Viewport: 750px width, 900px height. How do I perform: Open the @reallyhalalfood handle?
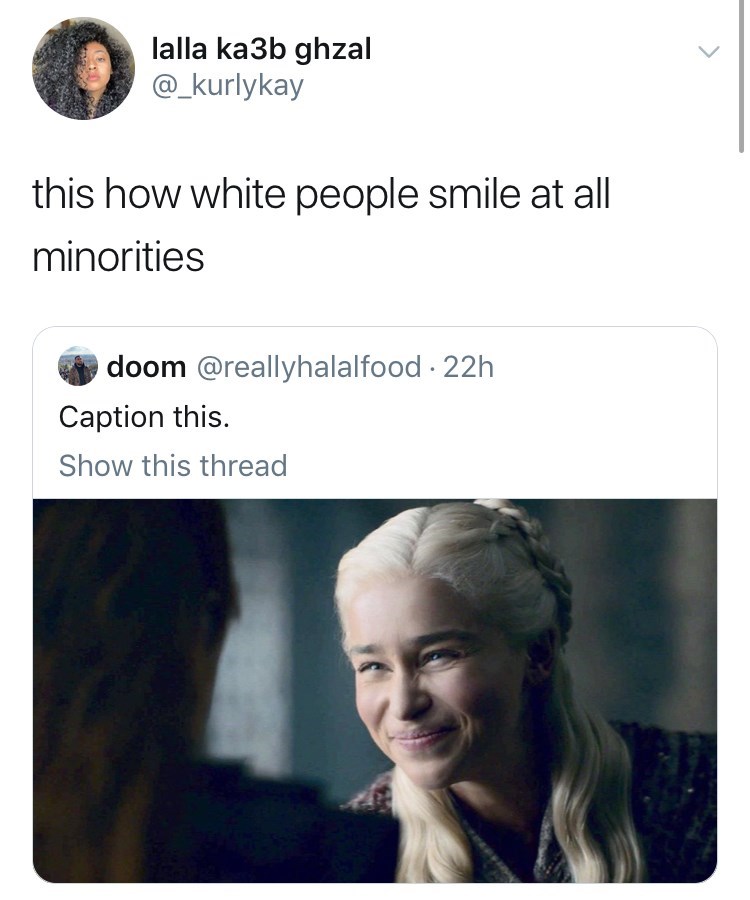tap(309, 367)
